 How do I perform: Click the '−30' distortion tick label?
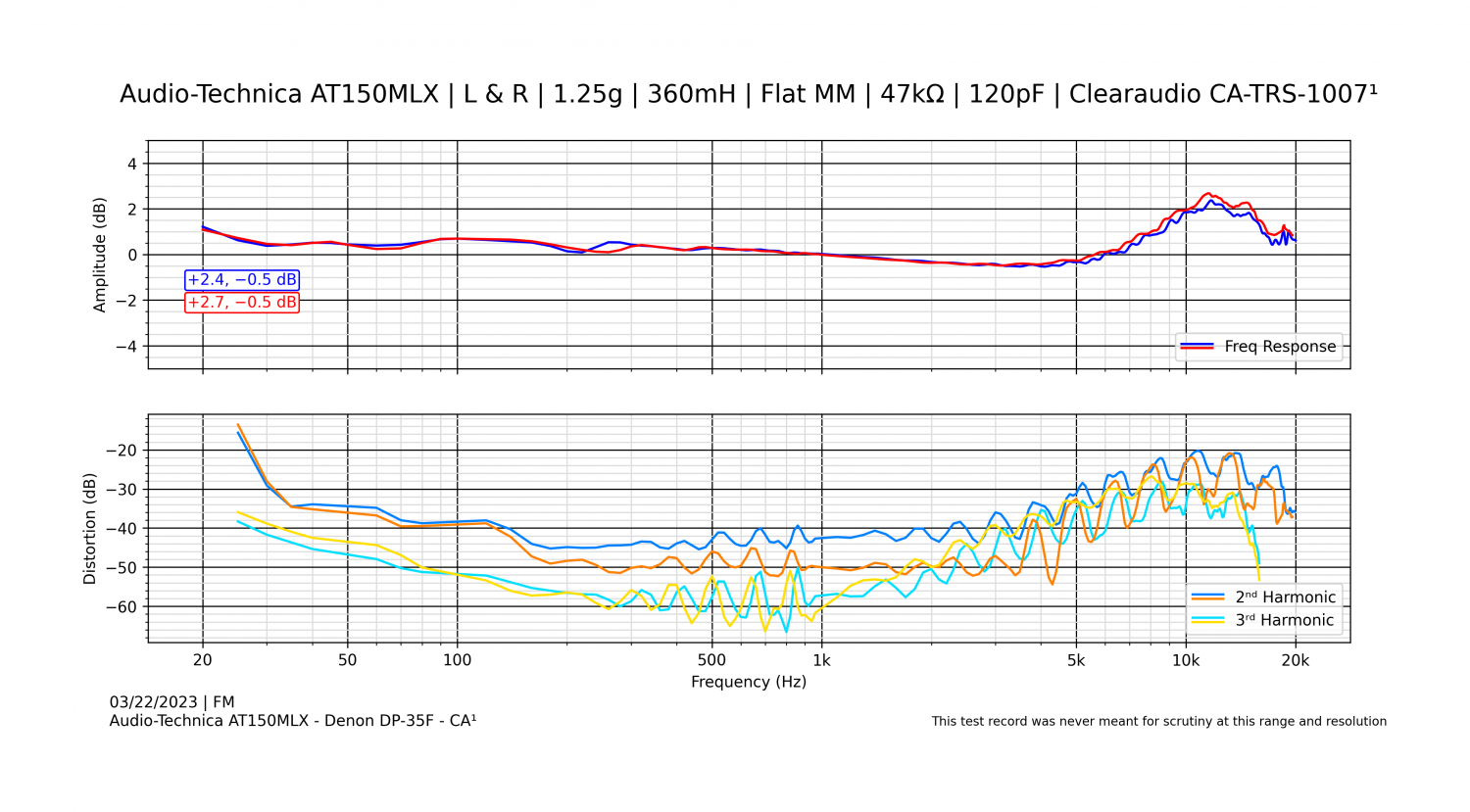click(122, 490)
